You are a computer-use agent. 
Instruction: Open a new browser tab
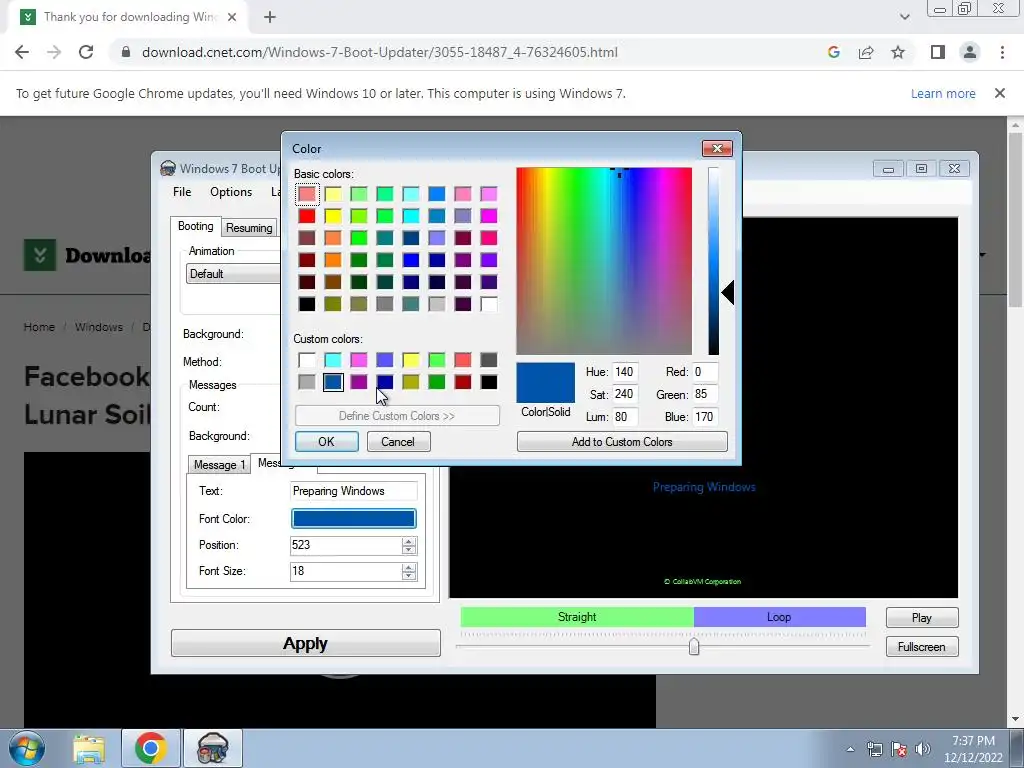point(270,17)
